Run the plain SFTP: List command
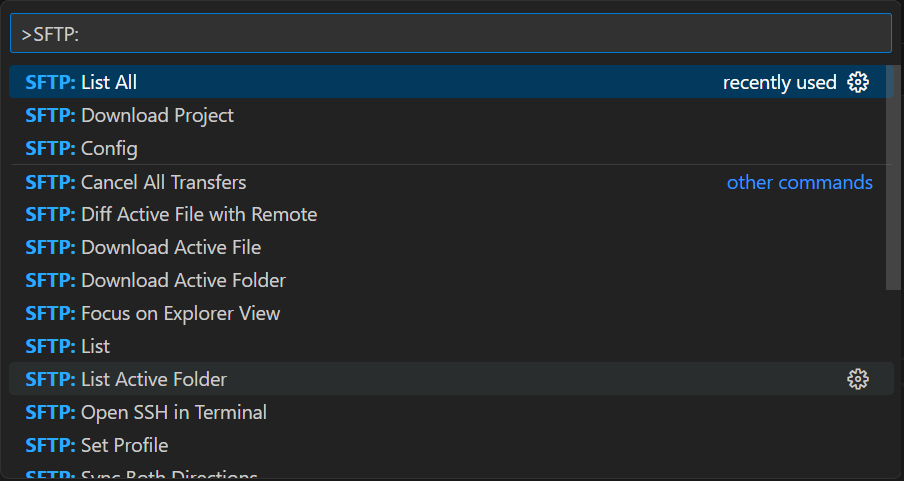Screen dimensions: 904x481 tap(68, 346)
